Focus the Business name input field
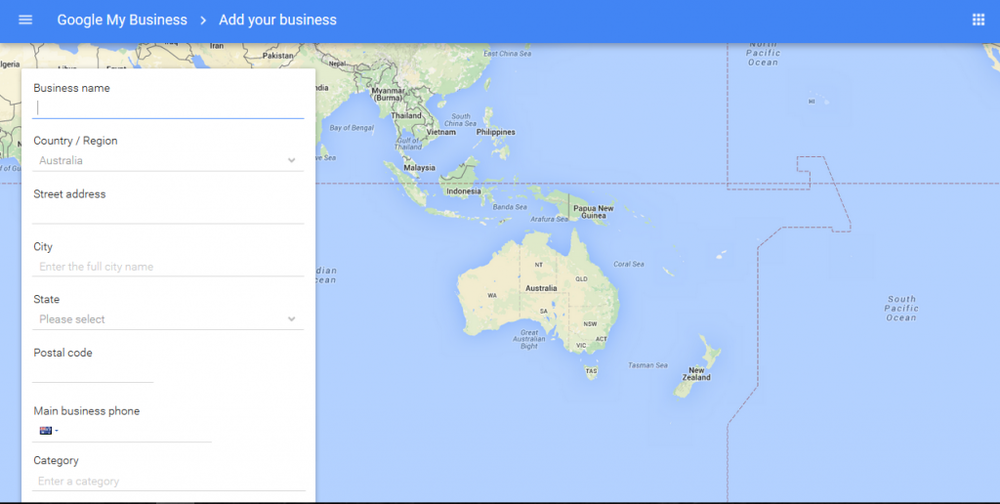Image resolution: width=1000 pixels, height=504 pixels. tap(168, 108)
